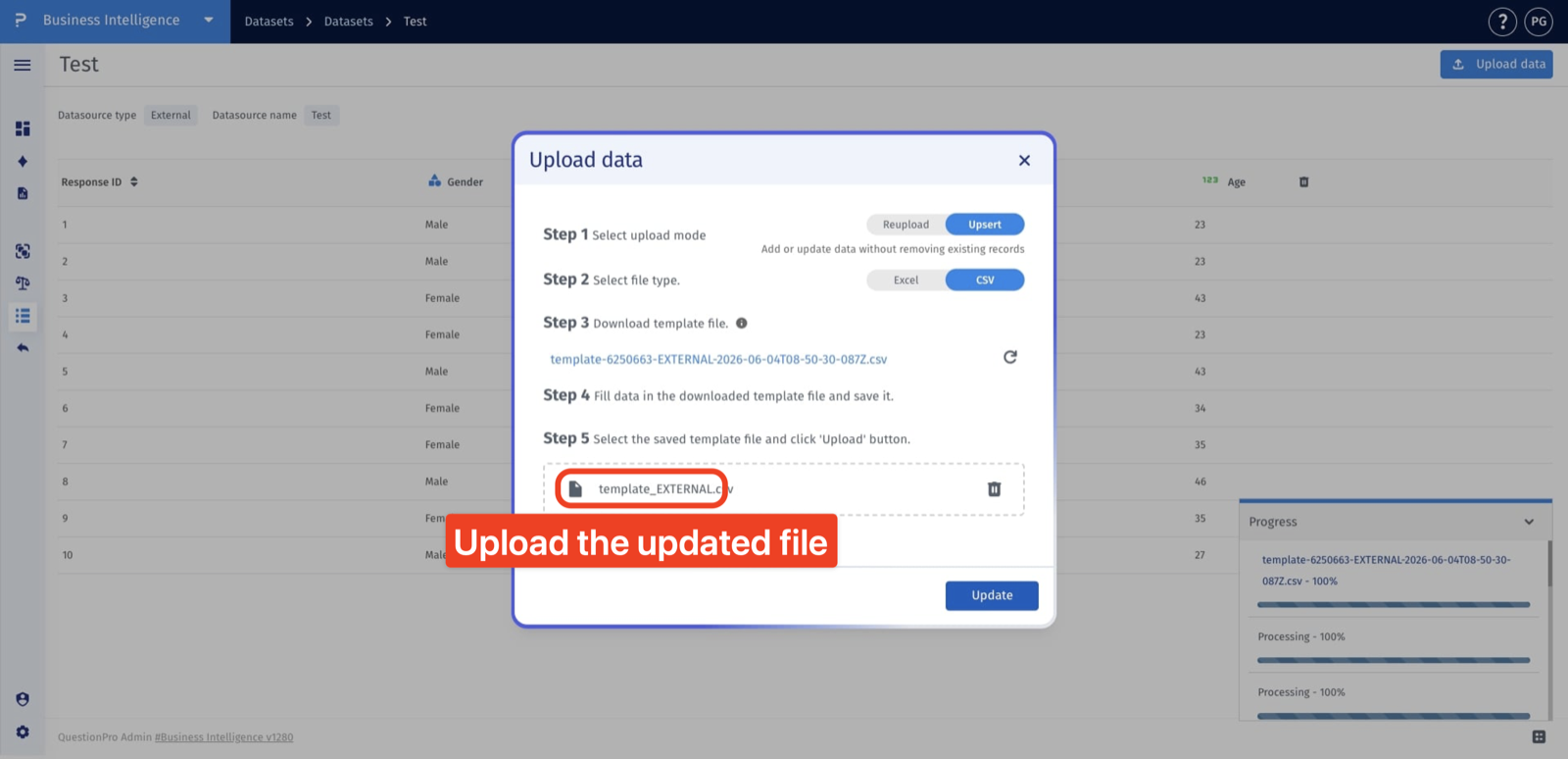Open the Business Intelligence v1280 footer link
Screen dimensions: 1568x759
tap(224, 737)
